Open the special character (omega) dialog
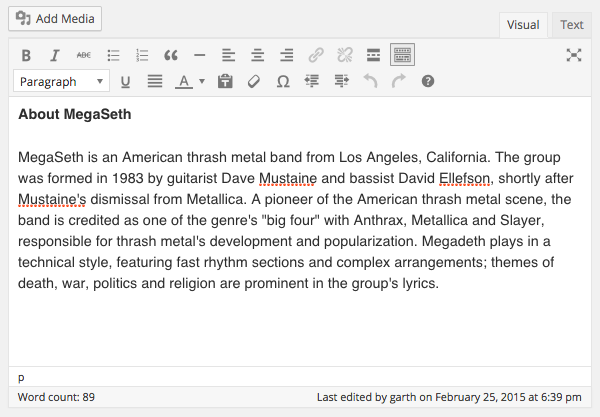 (x=283, y=81)
